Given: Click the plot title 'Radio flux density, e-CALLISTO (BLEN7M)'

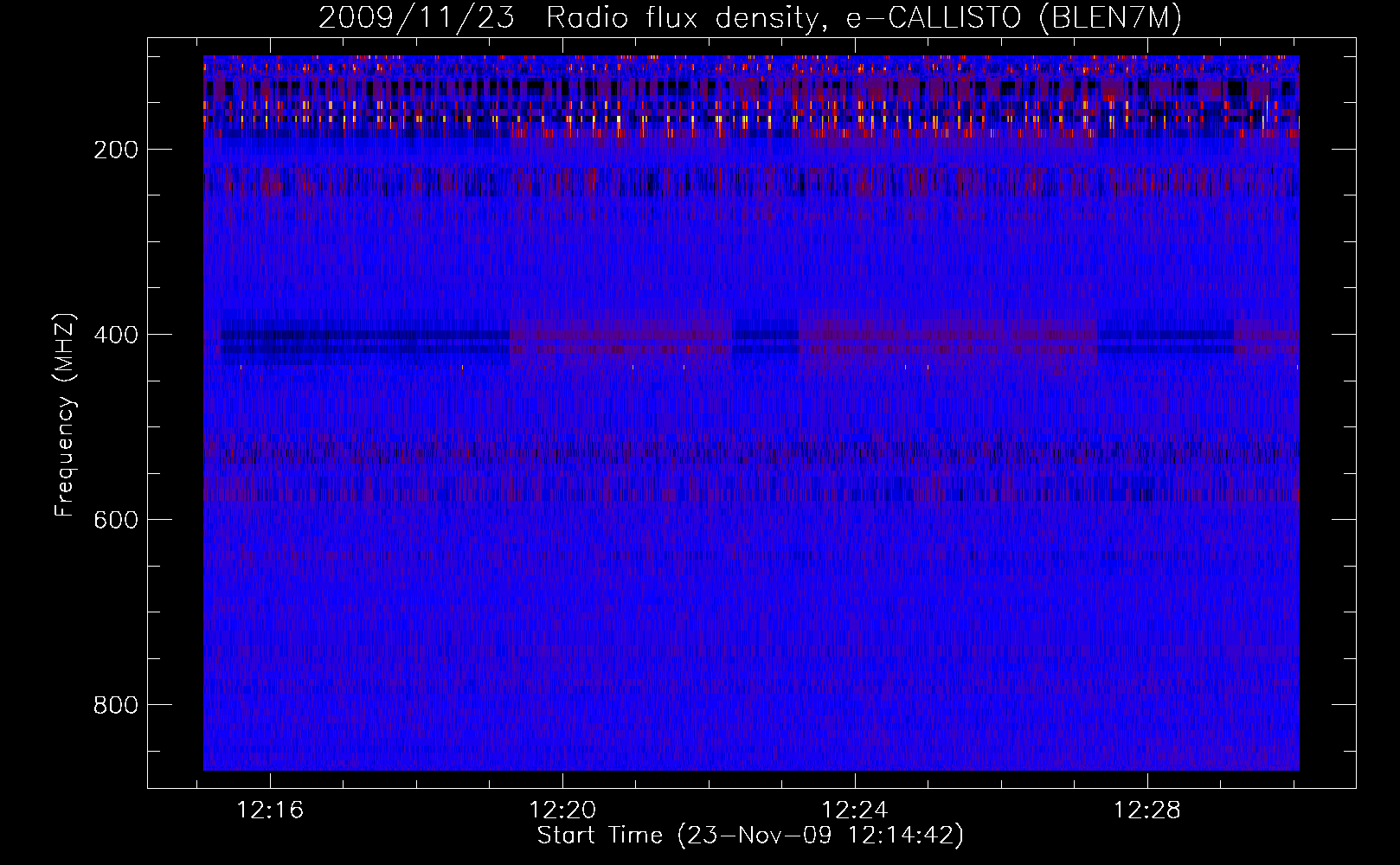Looking at the screenshot, I should tap(864, 17).
